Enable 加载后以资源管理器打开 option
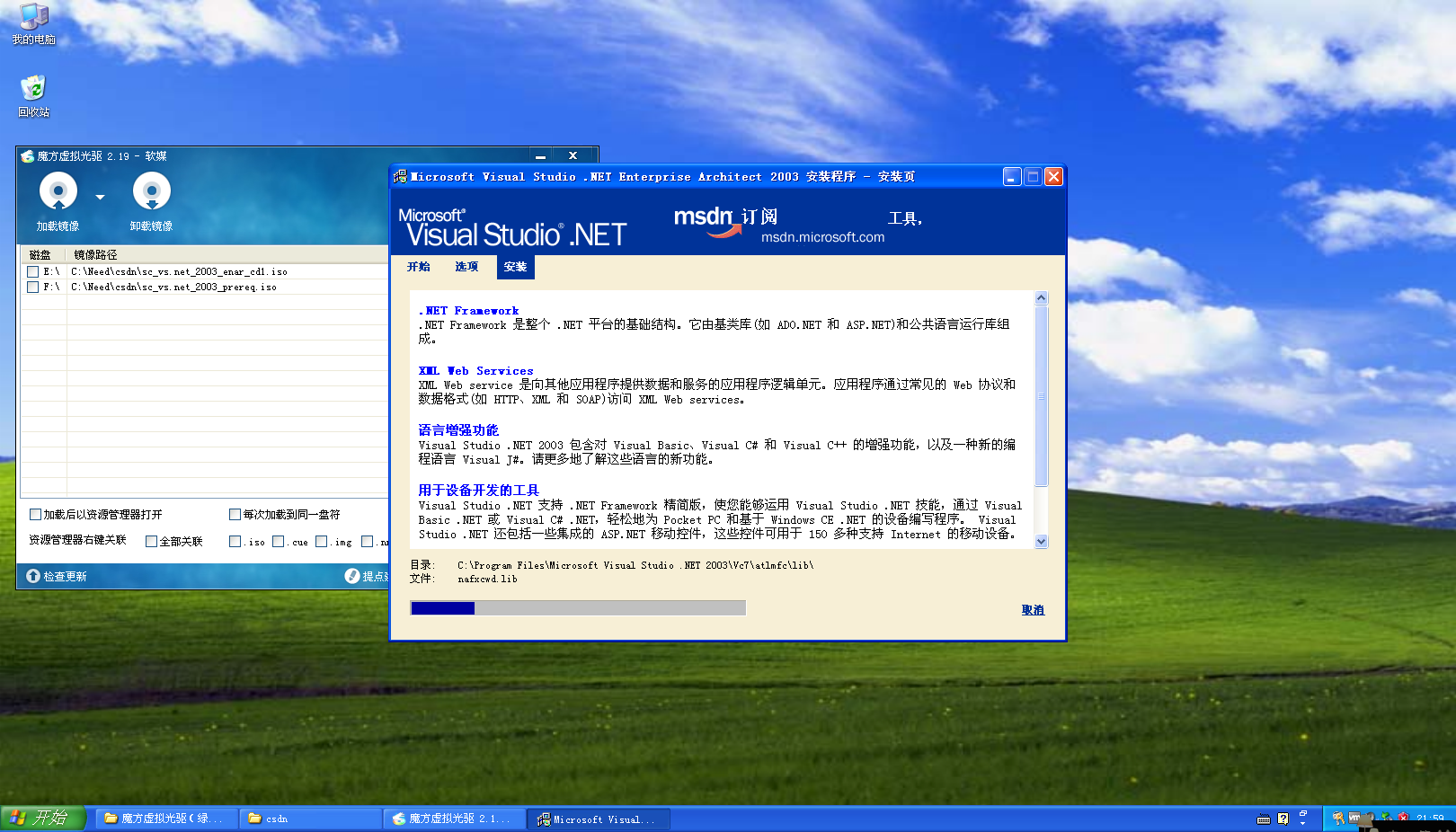 [36, 514]
